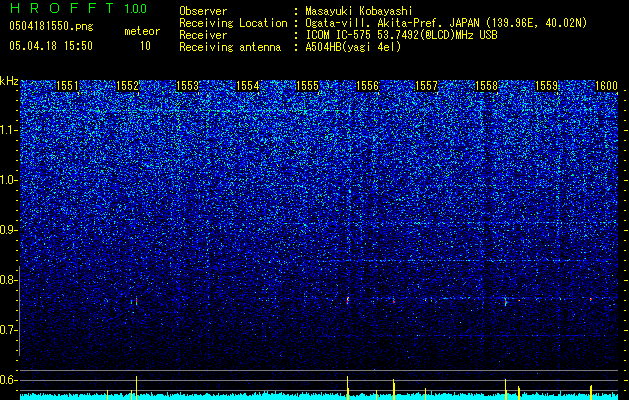This screenshot has height=400, width=629.
Task: Click the 1556 time marker
Action: point(367,86)
